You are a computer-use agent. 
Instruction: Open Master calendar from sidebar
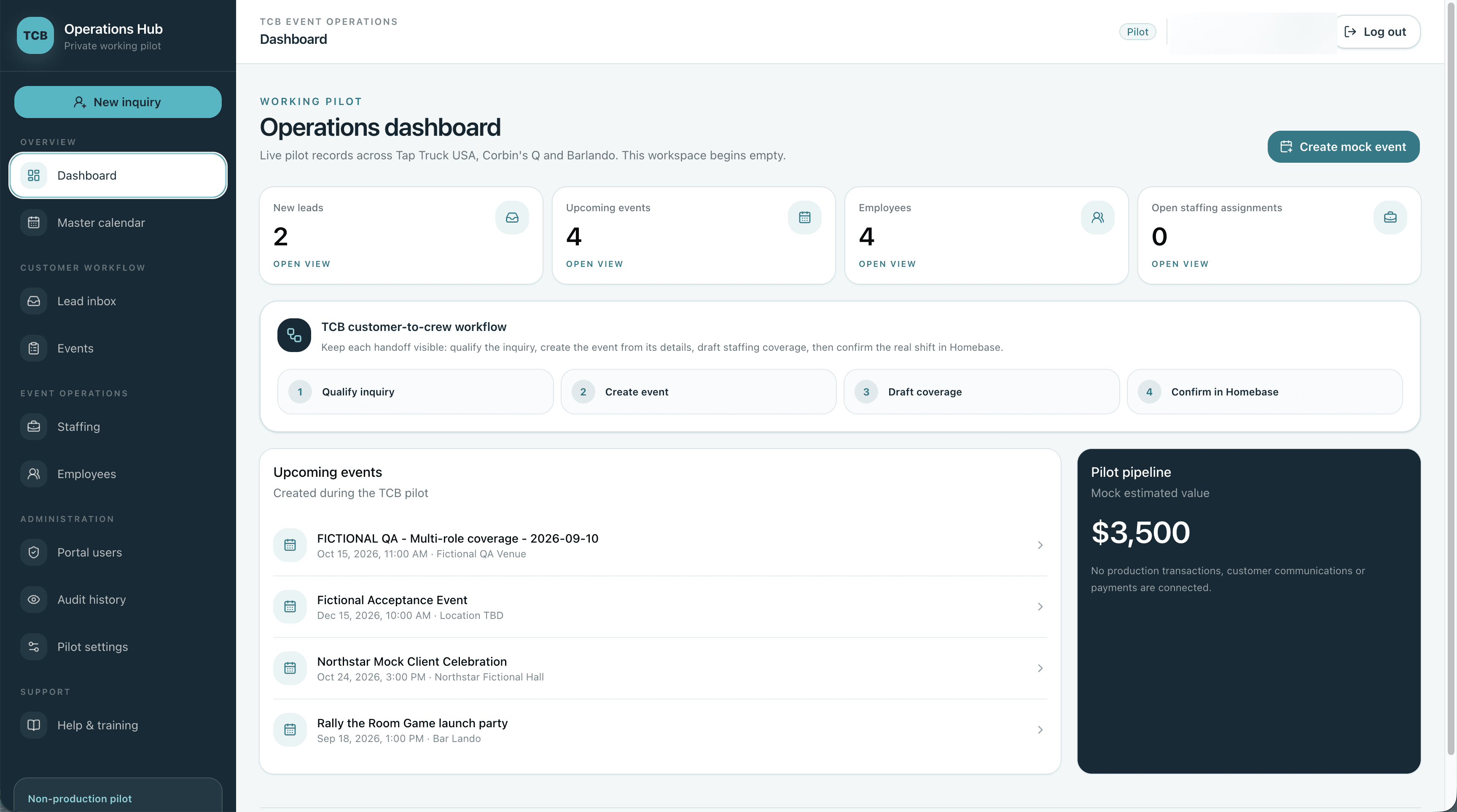click(x=118, y=223)
